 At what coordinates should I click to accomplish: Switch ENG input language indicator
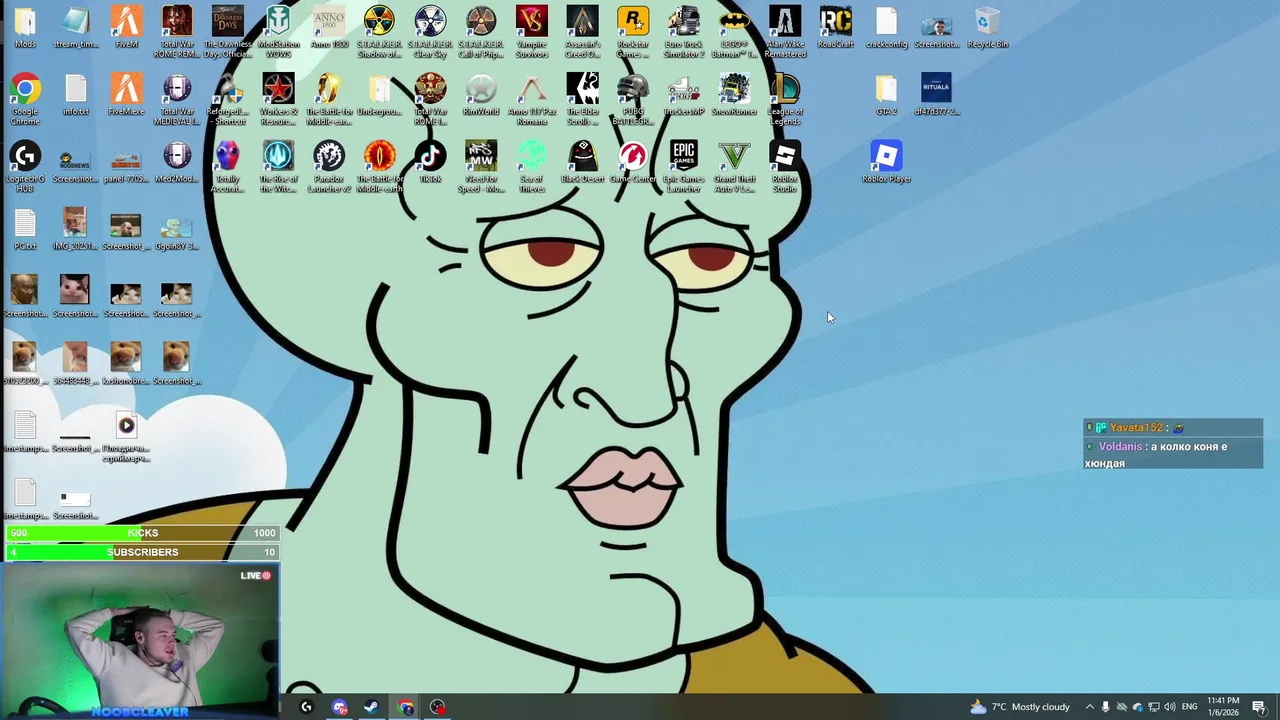(1189, 707)
